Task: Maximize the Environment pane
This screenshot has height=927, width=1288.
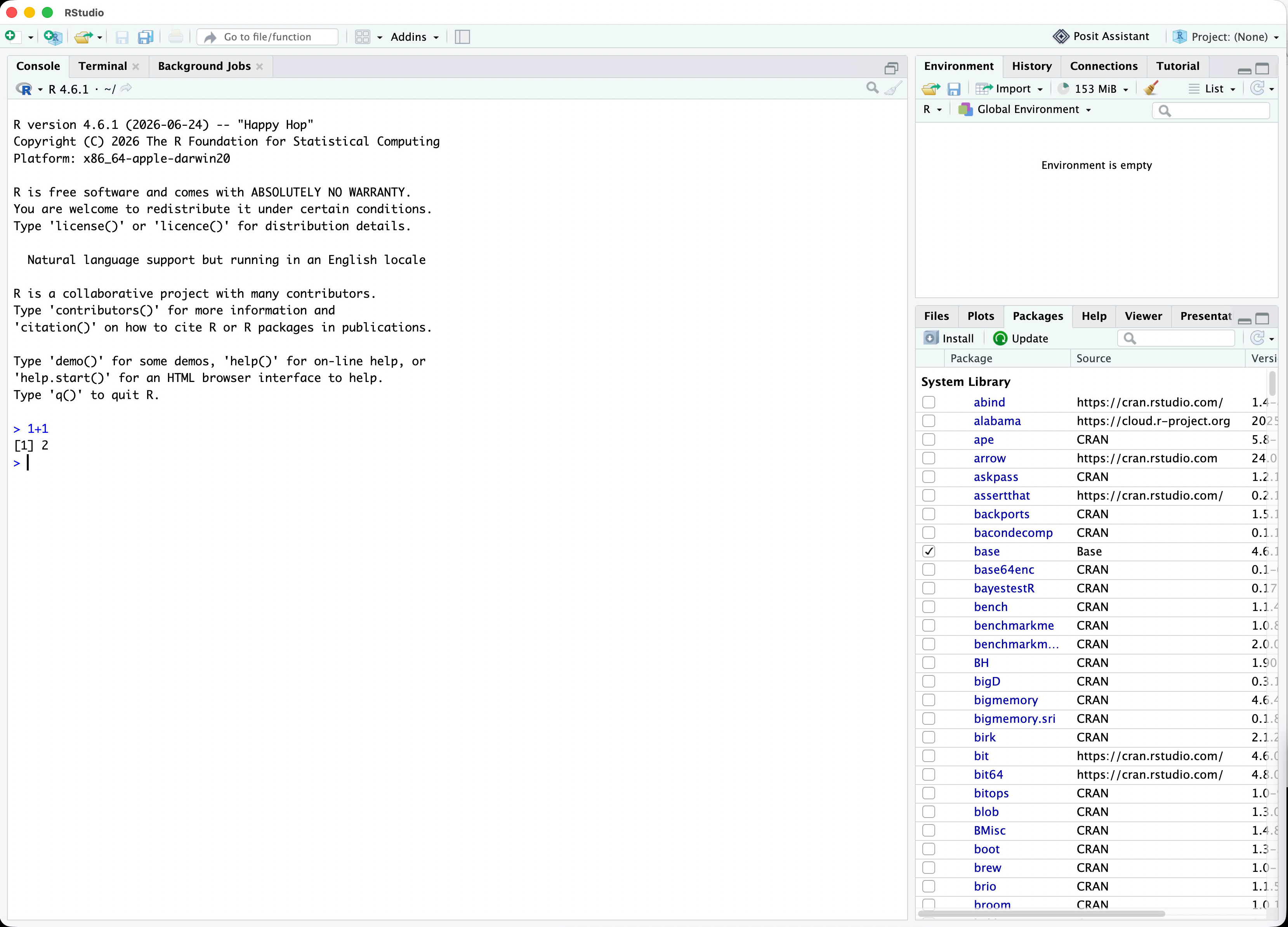Action: coord(1262,69)
